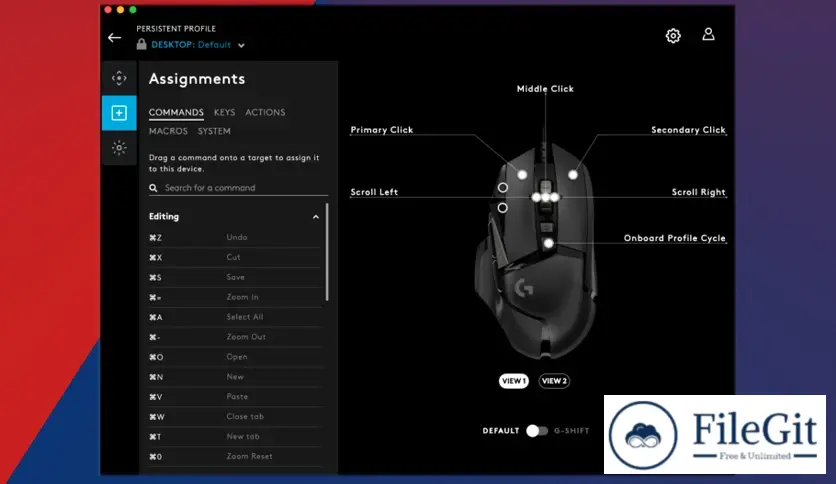Select the New tab command row
This screenshot has height=484, width=836.
[x=236, y=437]
